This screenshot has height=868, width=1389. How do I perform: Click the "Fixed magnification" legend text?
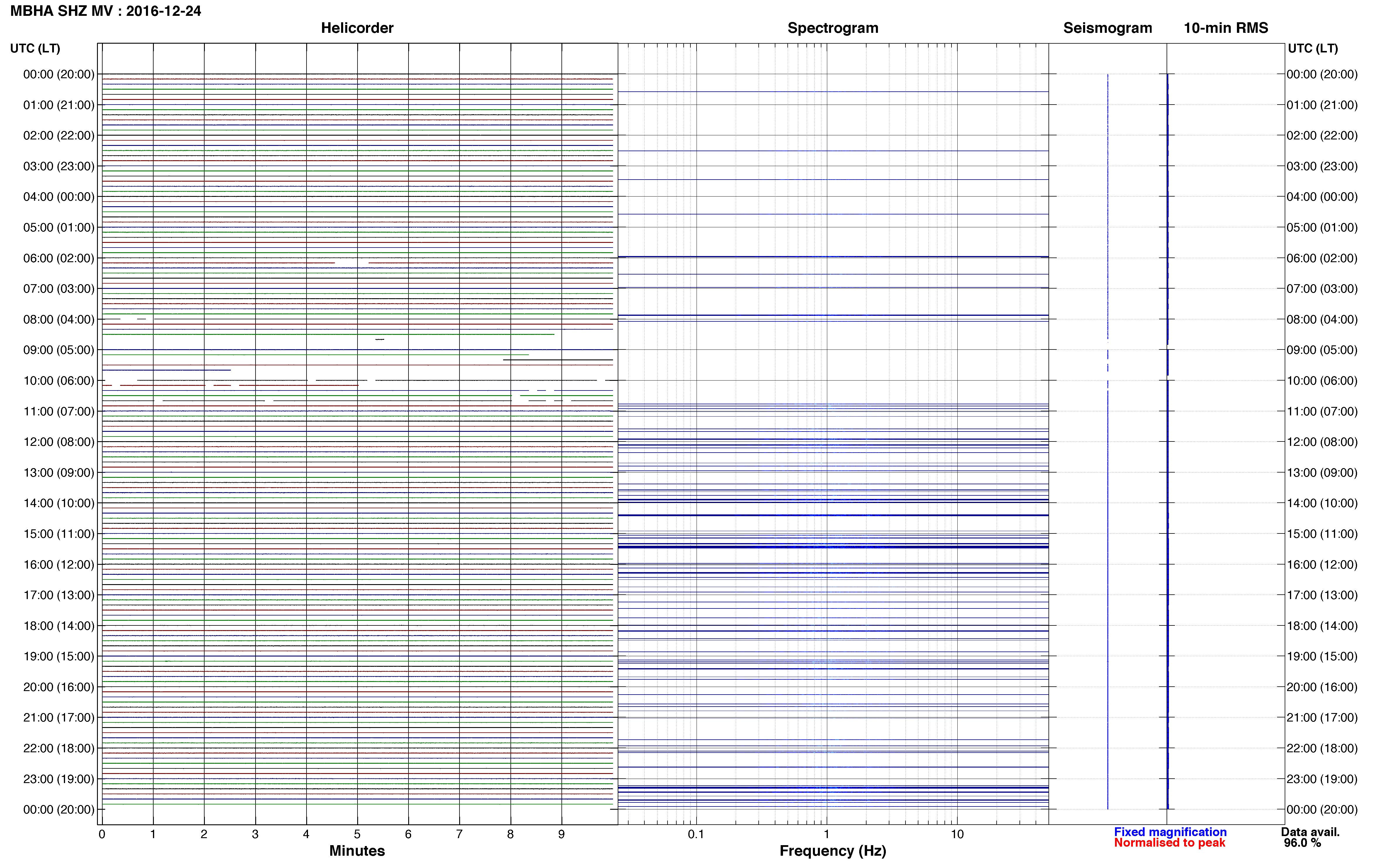pyautogui.click(x=1170, y=832)
